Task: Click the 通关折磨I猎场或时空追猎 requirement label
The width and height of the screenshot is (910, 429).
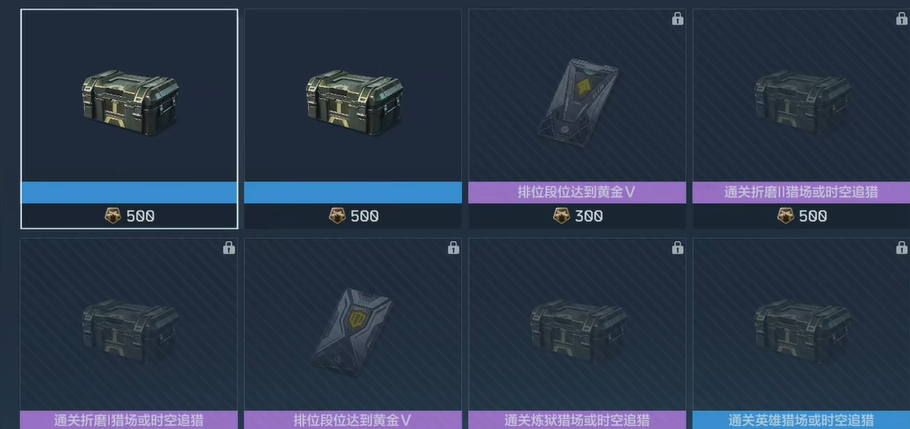Action: point(129,420)
